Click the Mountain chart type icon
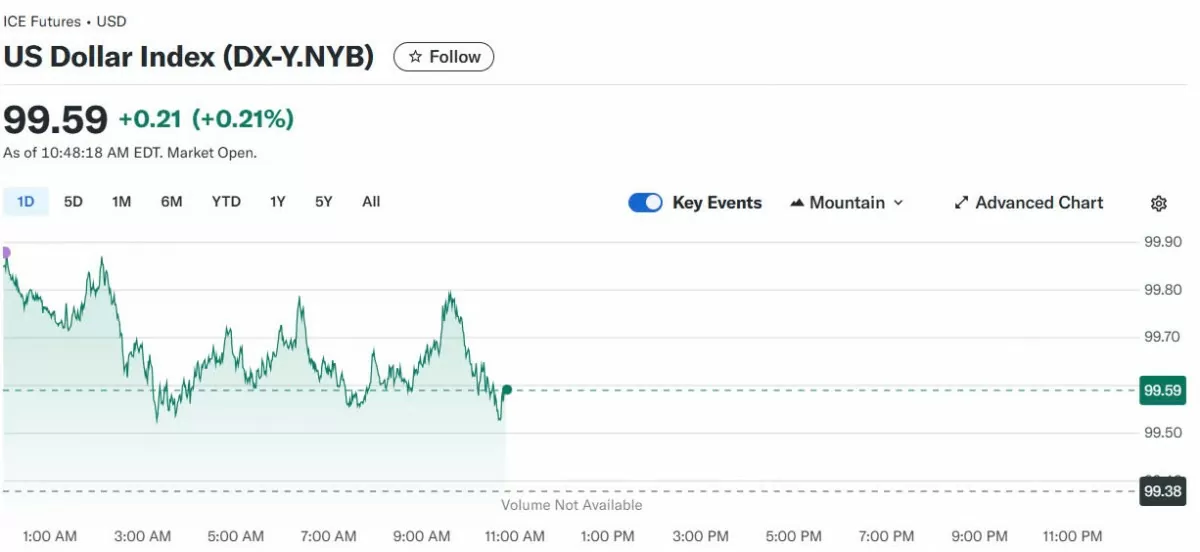This screenshot has height=552, width=1200. point(797,203)
